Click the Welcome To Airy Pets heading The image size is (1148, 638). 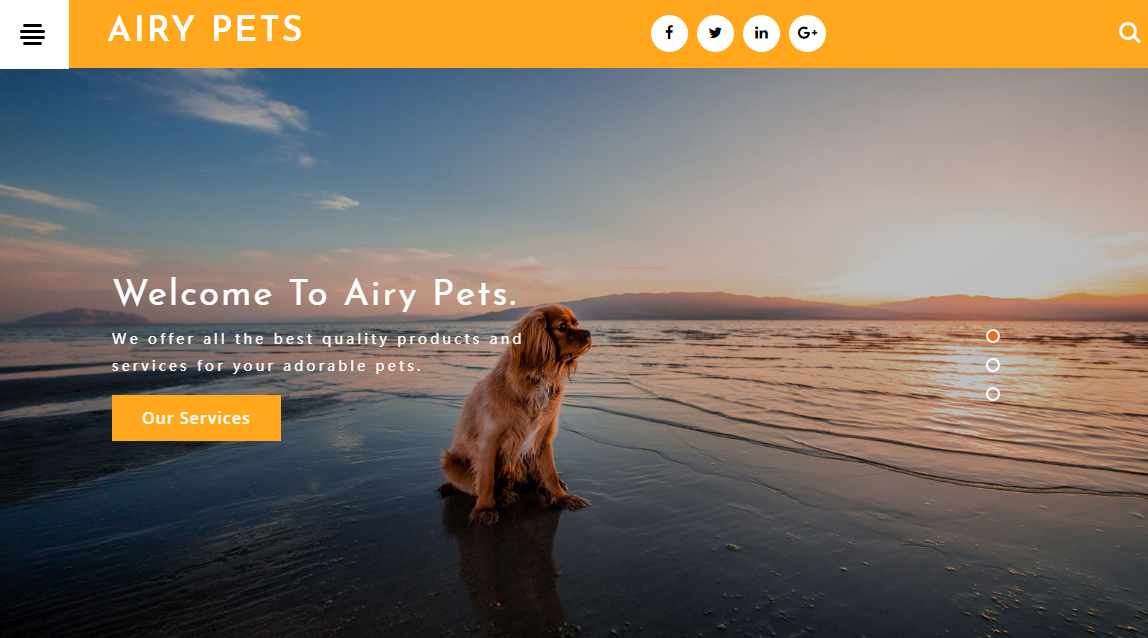pos(315,294)
